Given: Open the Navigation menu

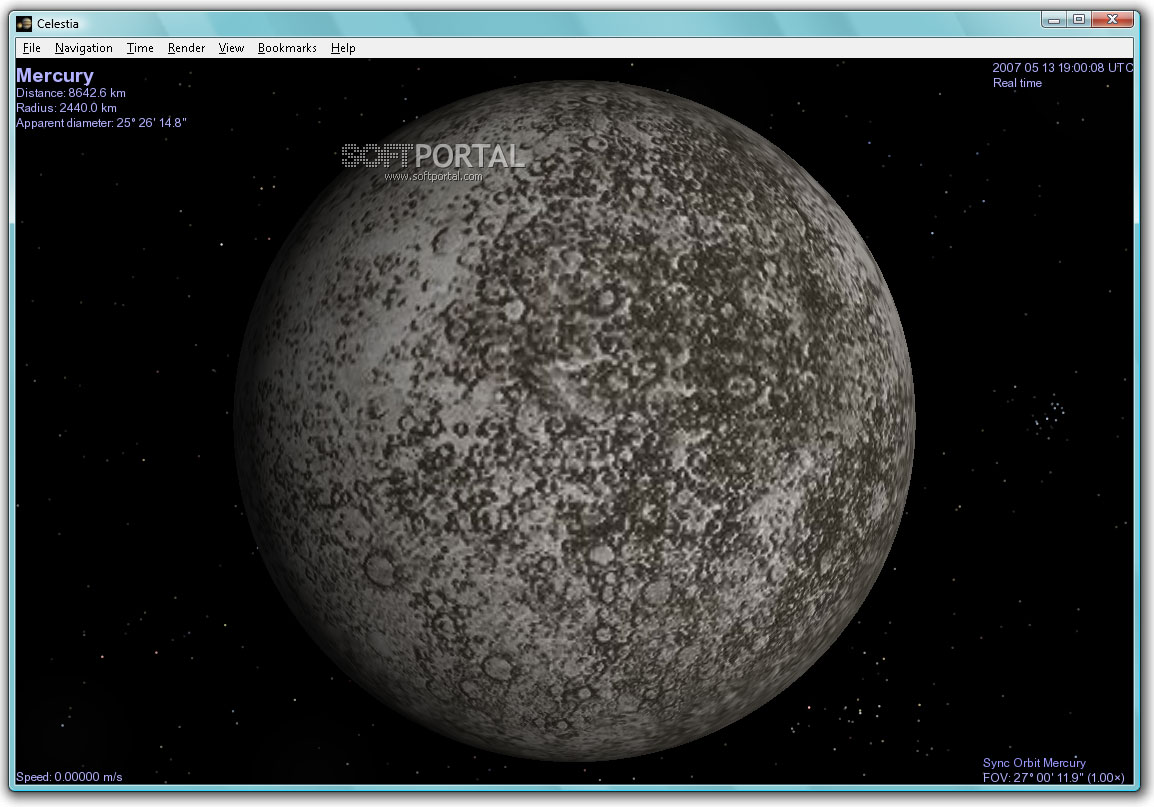Looking at the screenshot, I should point(83,48).
